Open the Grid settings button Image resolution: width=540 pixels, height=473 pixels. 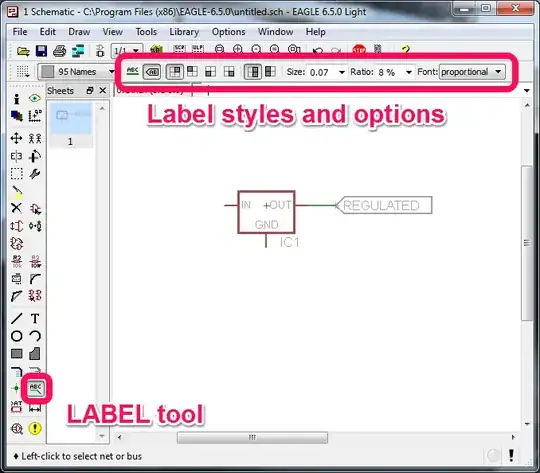pos(23,72)
